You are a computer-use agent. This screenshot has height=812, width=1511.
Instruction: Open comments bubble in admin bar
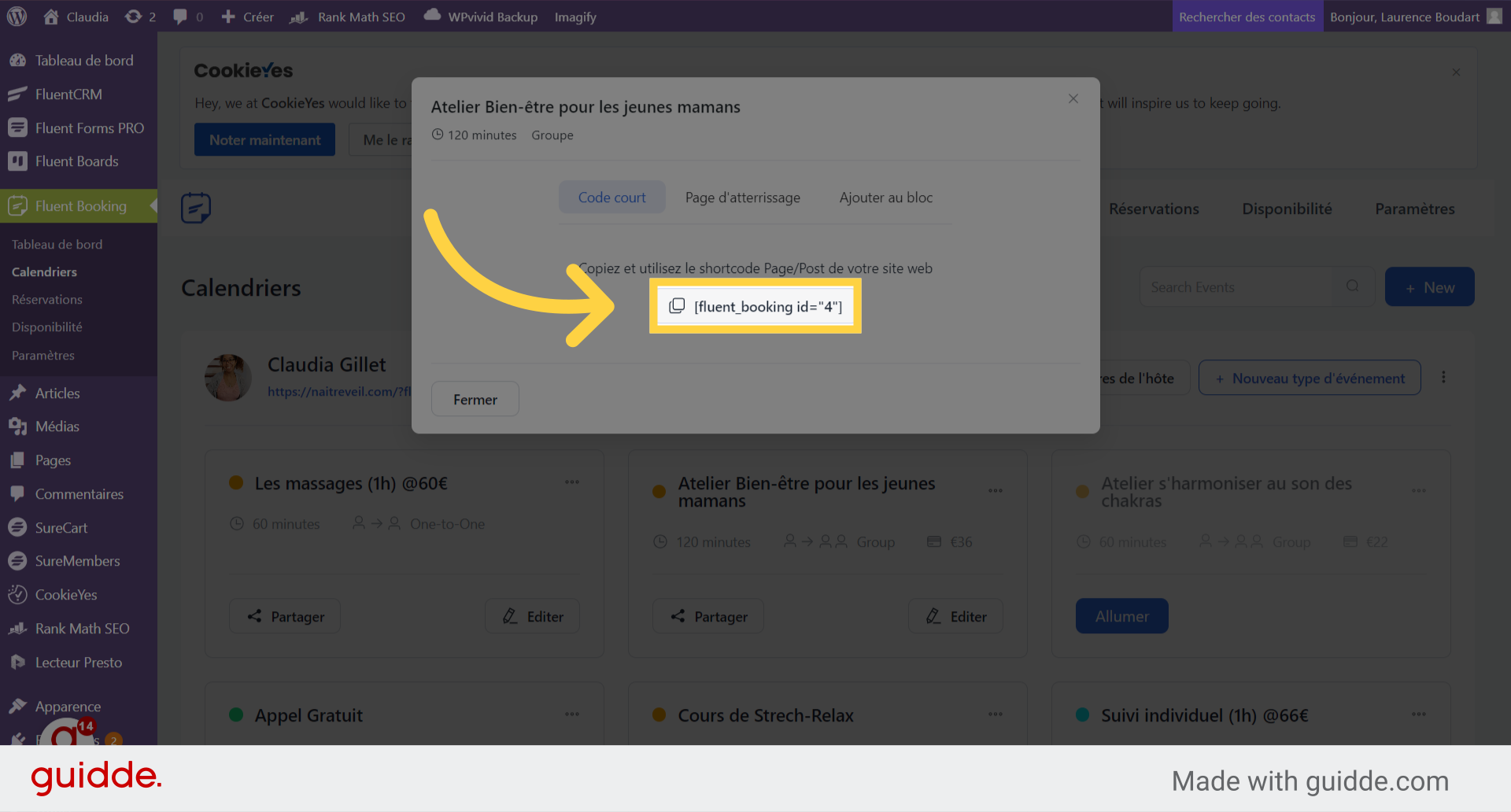(x=187, y=17)
